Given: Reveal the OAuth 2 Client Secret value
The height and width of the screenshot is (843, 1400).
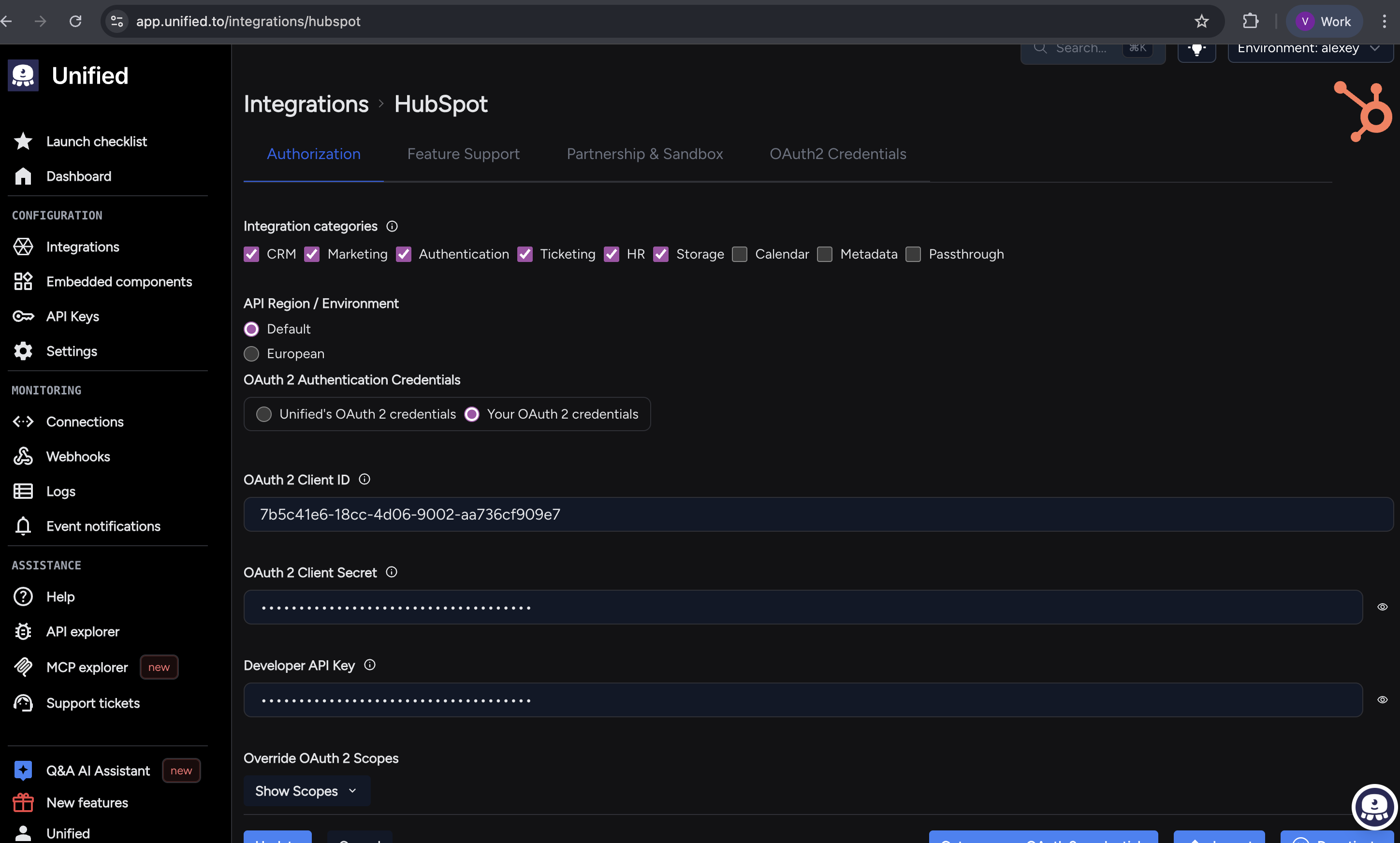Looking at the screenshot, I should [x=1382, y=607].
